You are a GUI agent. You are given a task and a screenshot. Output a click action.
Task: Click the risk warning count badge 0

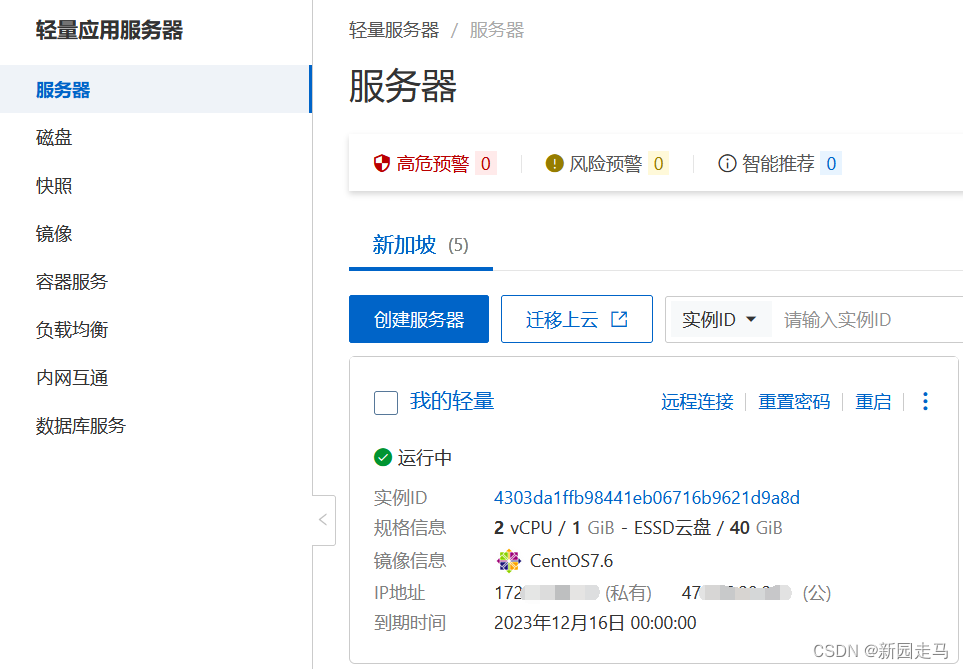click(658, 163)
